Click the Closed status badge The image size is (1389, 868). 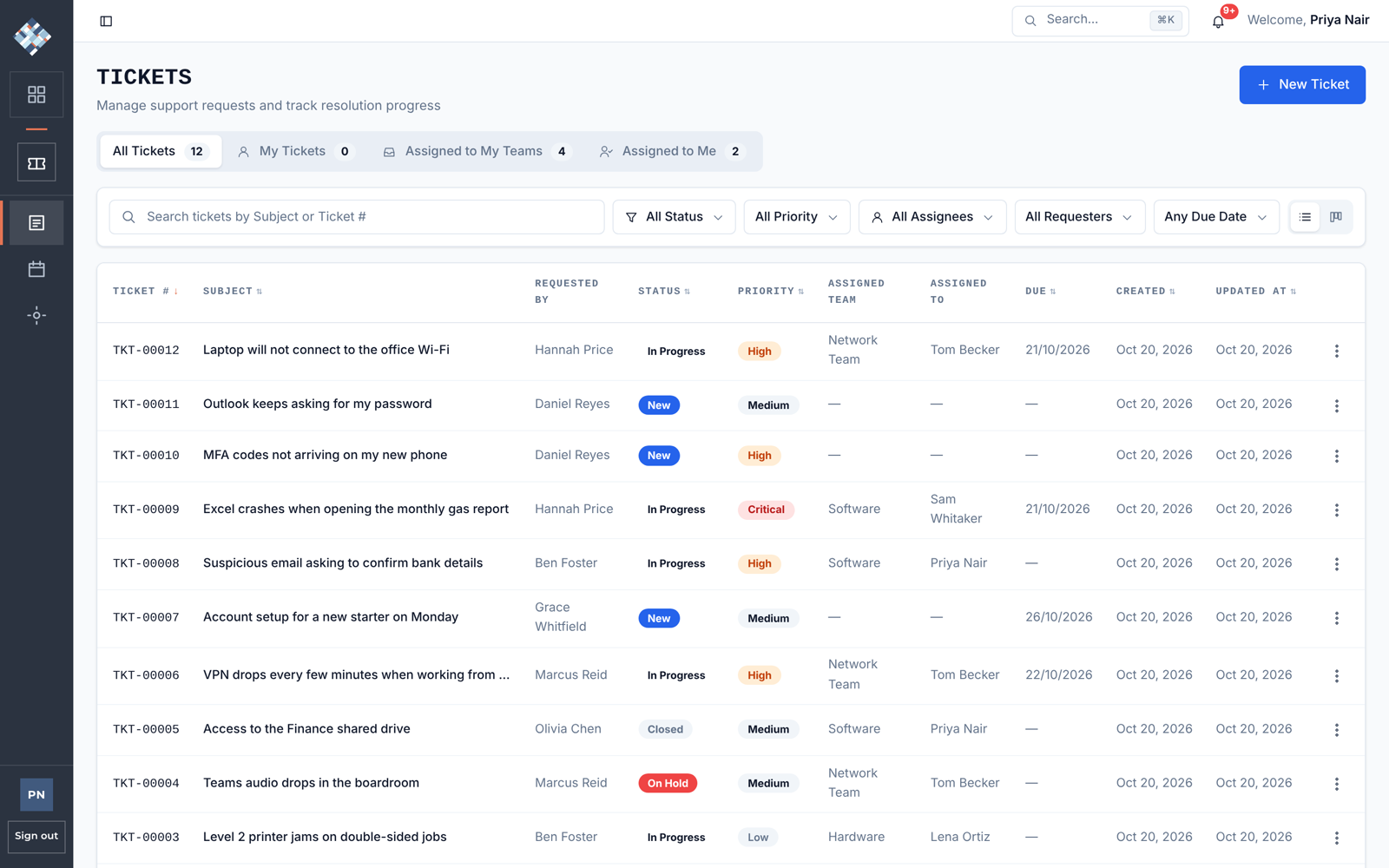tap(665, 729)
